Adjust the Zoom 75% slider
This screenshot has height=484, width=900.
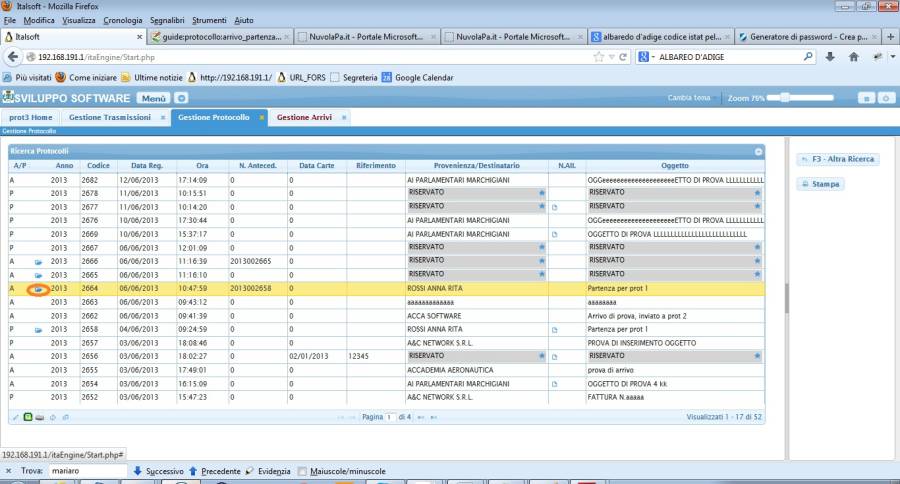[x=786, y=98]
